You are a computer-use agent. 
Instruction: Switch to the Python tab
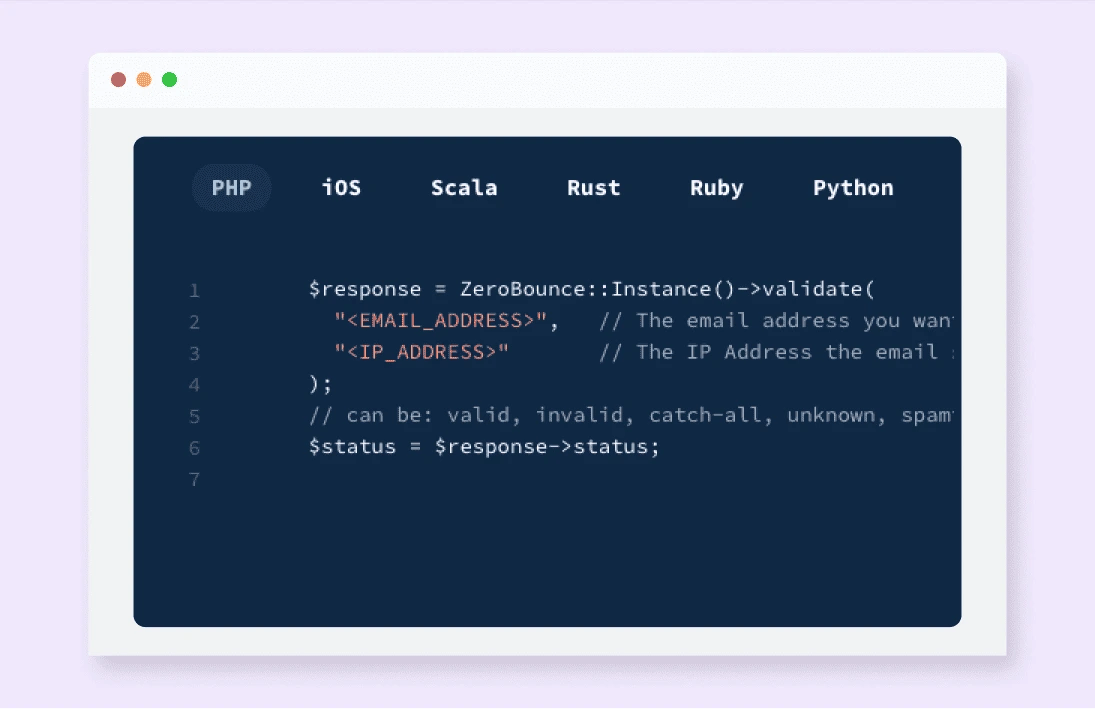853,187
